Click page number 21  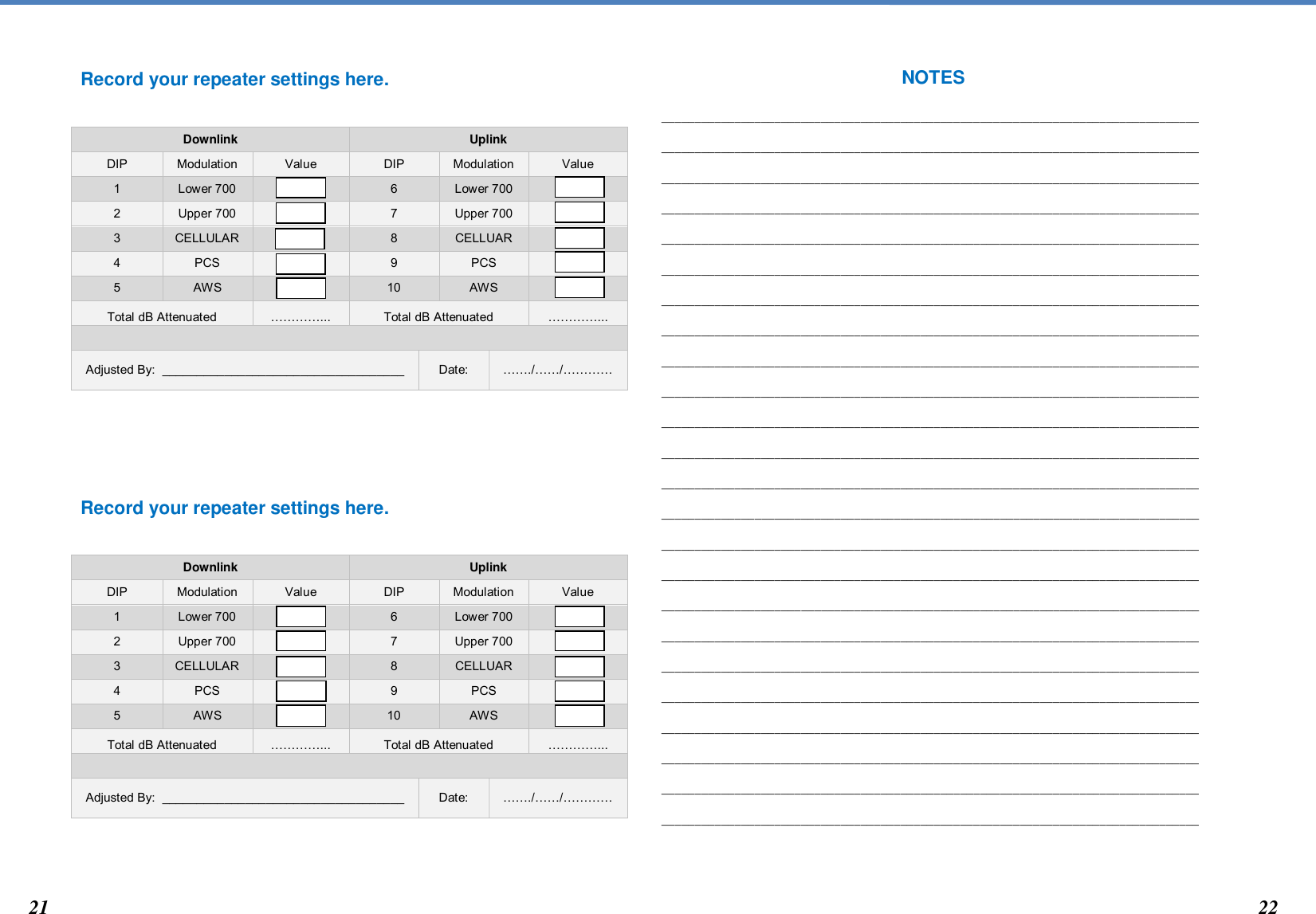[38, 907]
